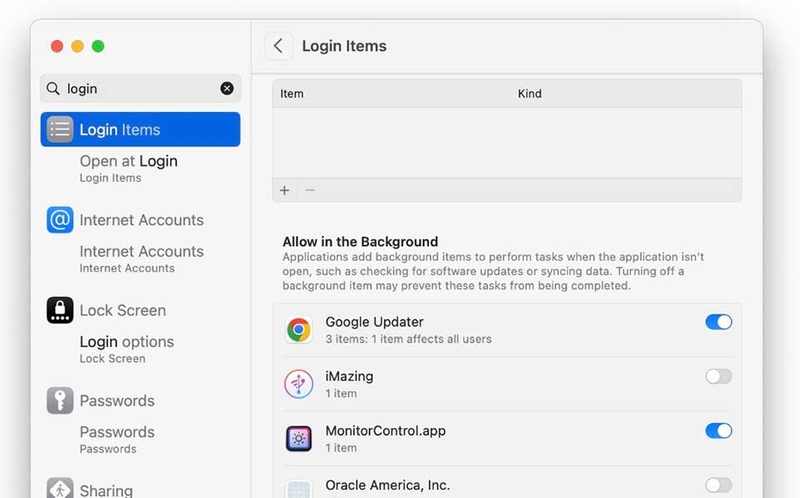Add a login item with plus button
800x498 pixels.
tap(285, 190)
